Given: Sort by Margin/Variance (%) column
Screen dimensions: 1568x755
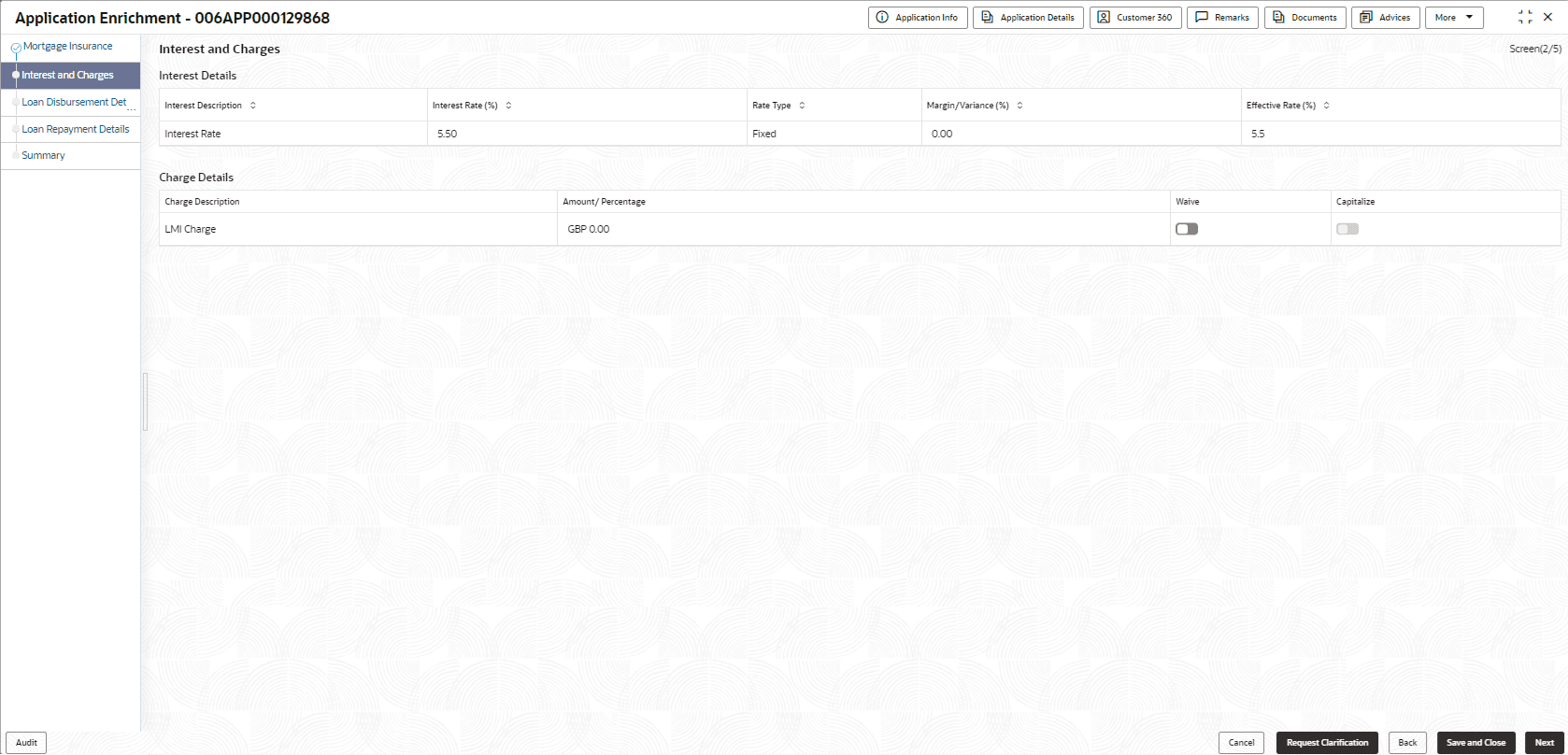Looking at the screenshot, I should 1019,106.
